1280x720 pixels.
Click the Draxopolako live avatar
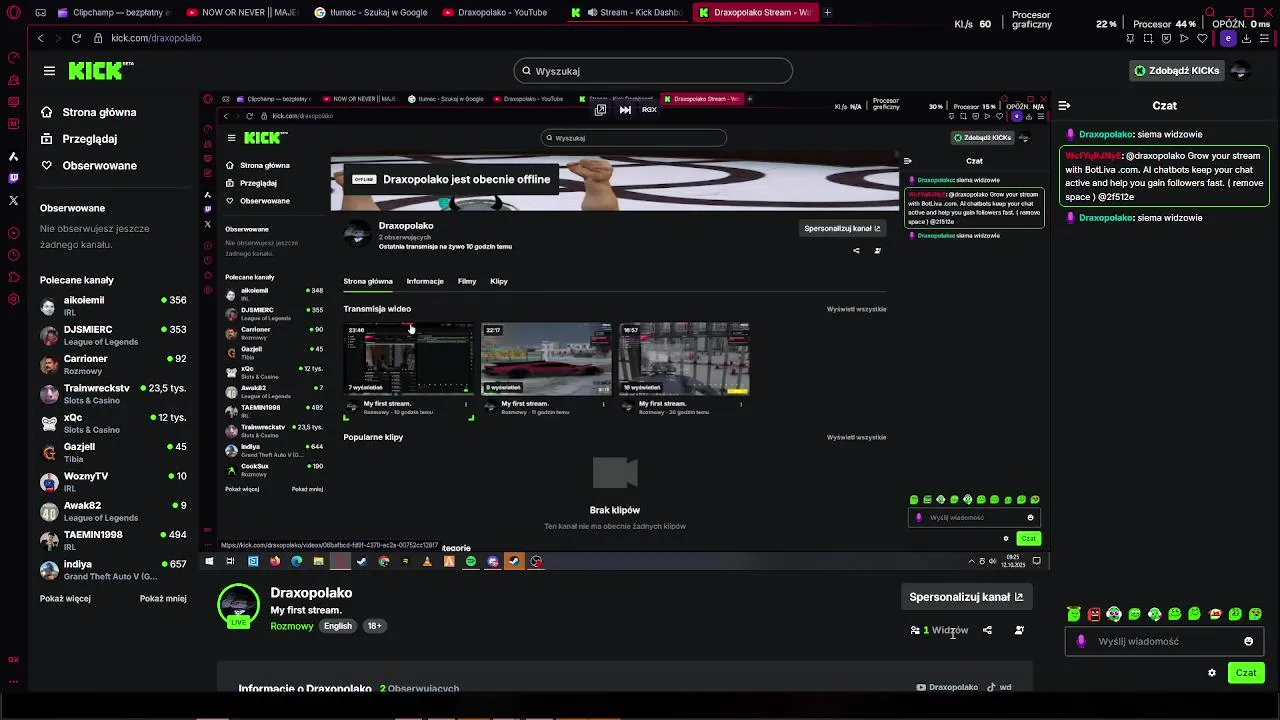(238, 606)
